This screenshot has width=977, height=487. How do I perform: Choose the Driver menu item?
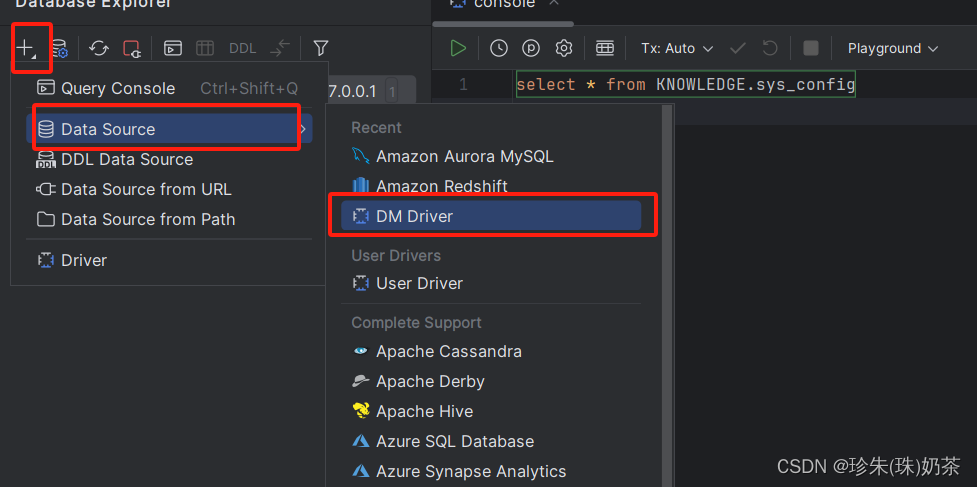point(169,260)
